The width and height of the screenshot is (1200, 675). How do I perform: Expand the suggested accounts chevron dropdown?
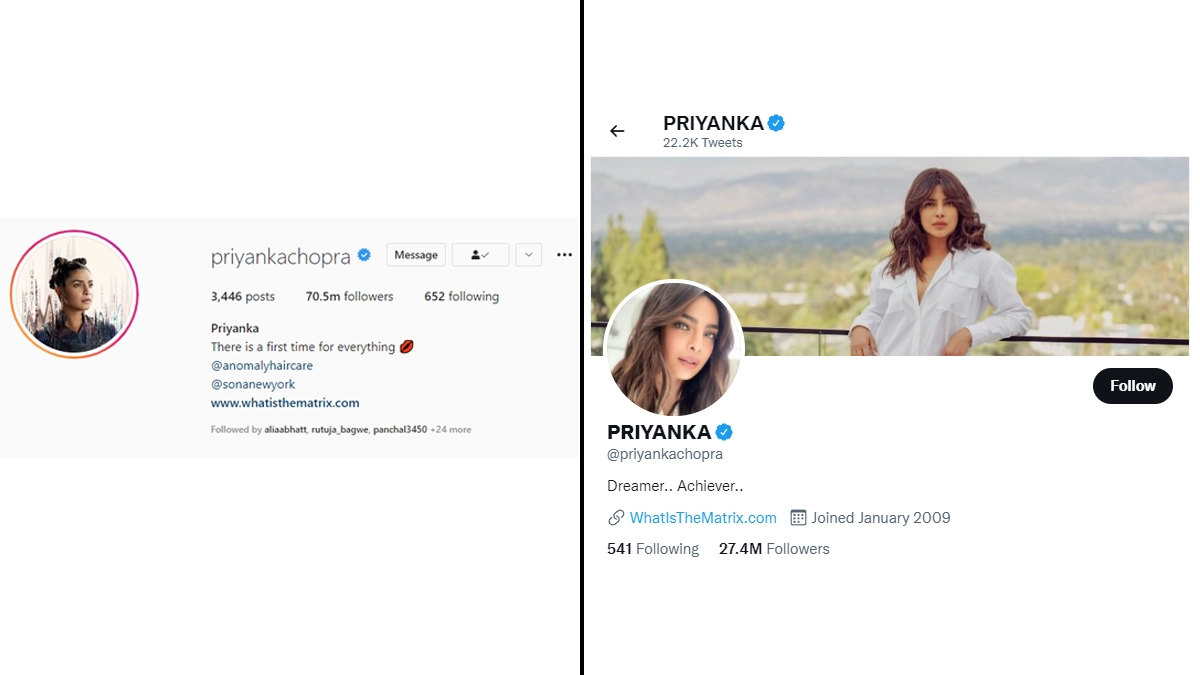529,255
